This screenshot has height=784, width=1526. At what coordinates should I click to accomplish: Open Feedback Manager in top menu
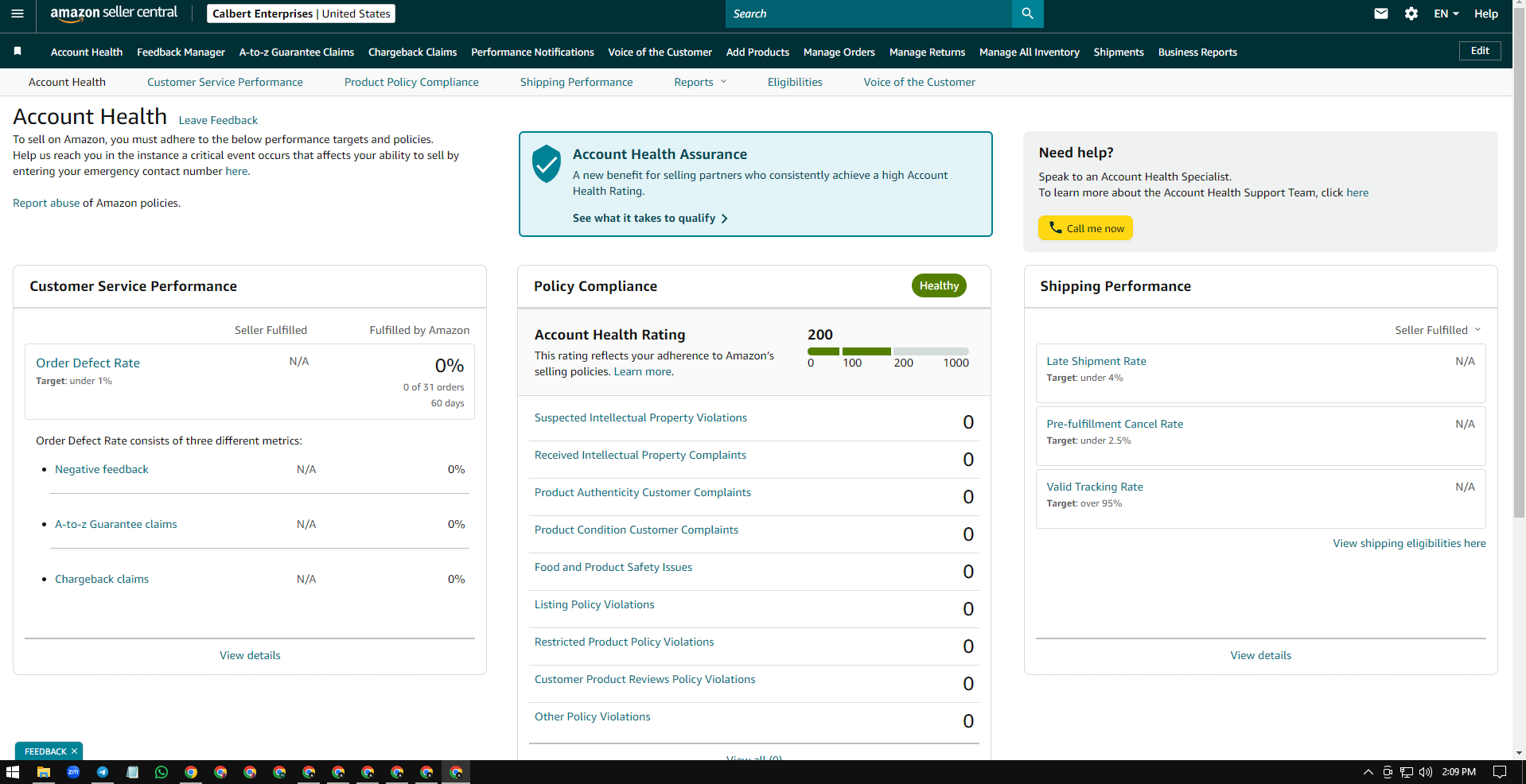(181, 52)
